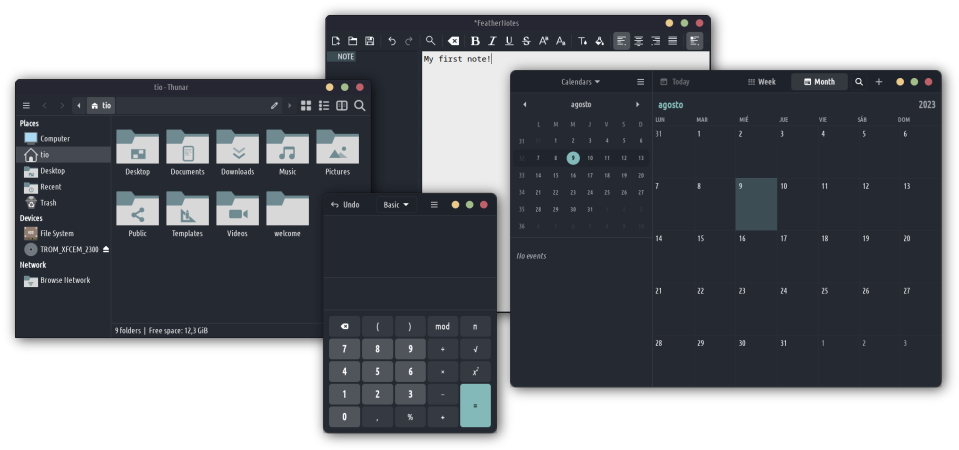
Task: Toggle strikethrough formatting in FeatherNotes
Action: [526, 41]
